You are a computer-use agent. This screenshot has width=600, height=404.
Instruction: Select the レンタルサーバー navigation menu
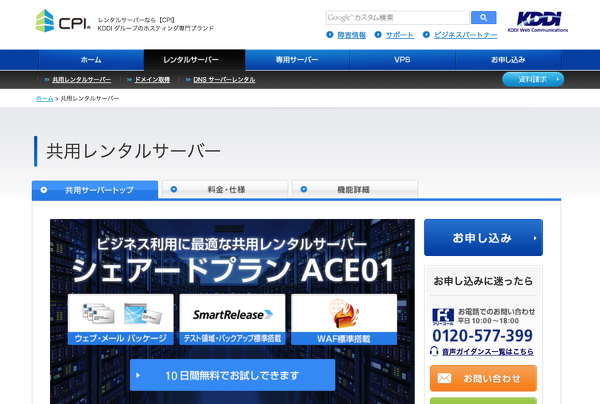point(194,60)
